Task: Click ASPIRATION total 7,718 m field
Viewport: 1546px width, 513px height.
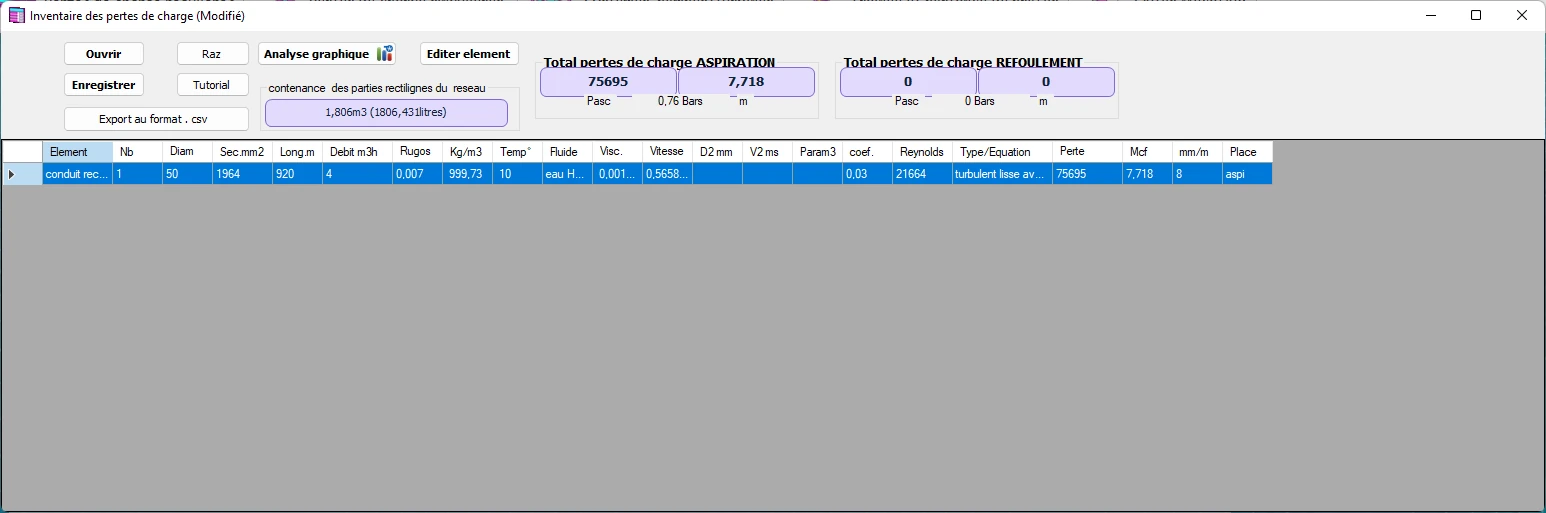Action: [746, 82]
